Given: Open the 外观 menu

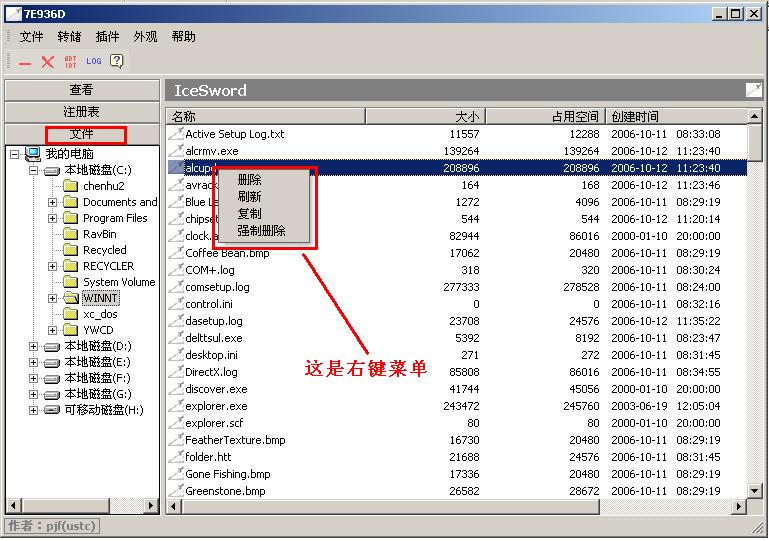Looking at the screenshot, I should [145, 37].
